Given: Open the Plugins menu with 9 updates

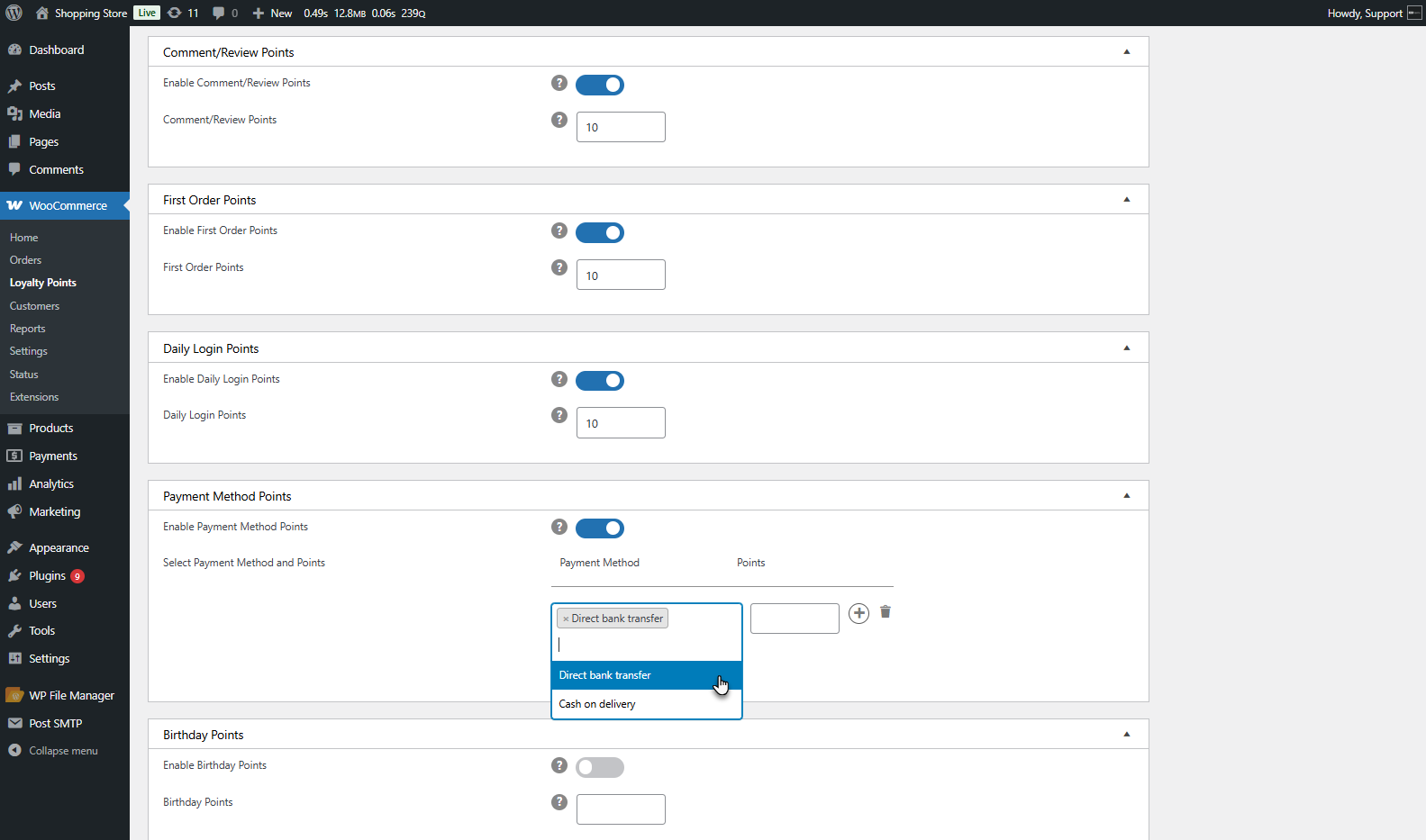Looking at the screenshot, I should point(65,575).
